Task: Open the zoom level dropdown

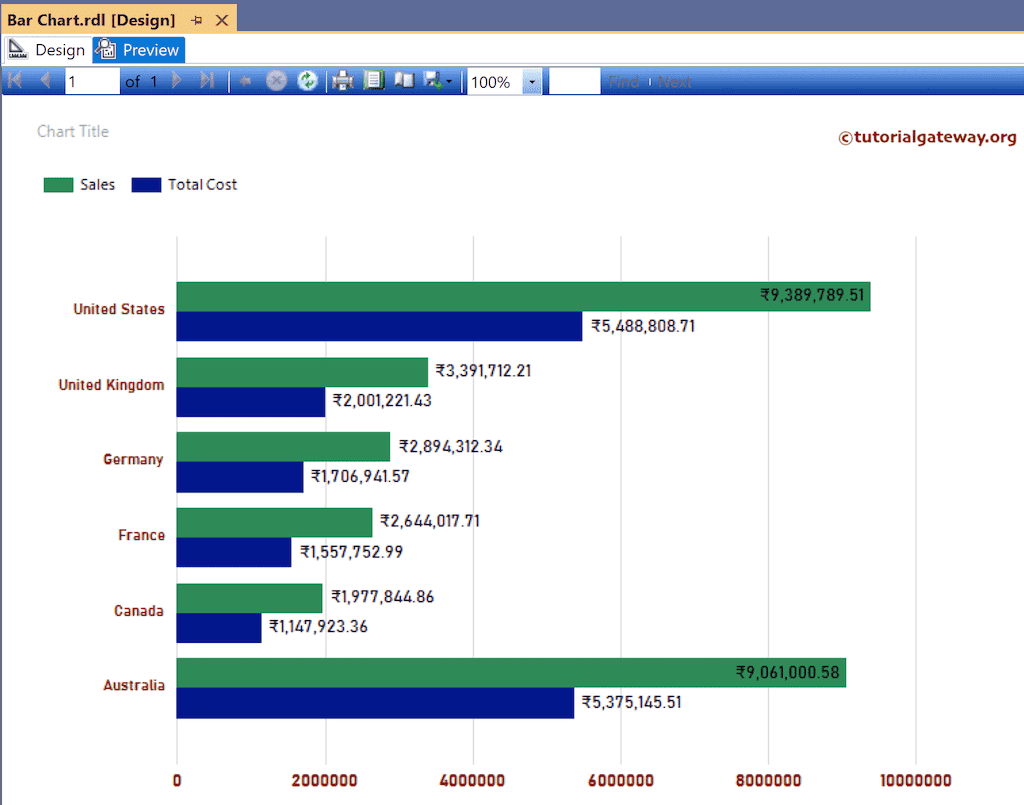Action: point(533,80)
